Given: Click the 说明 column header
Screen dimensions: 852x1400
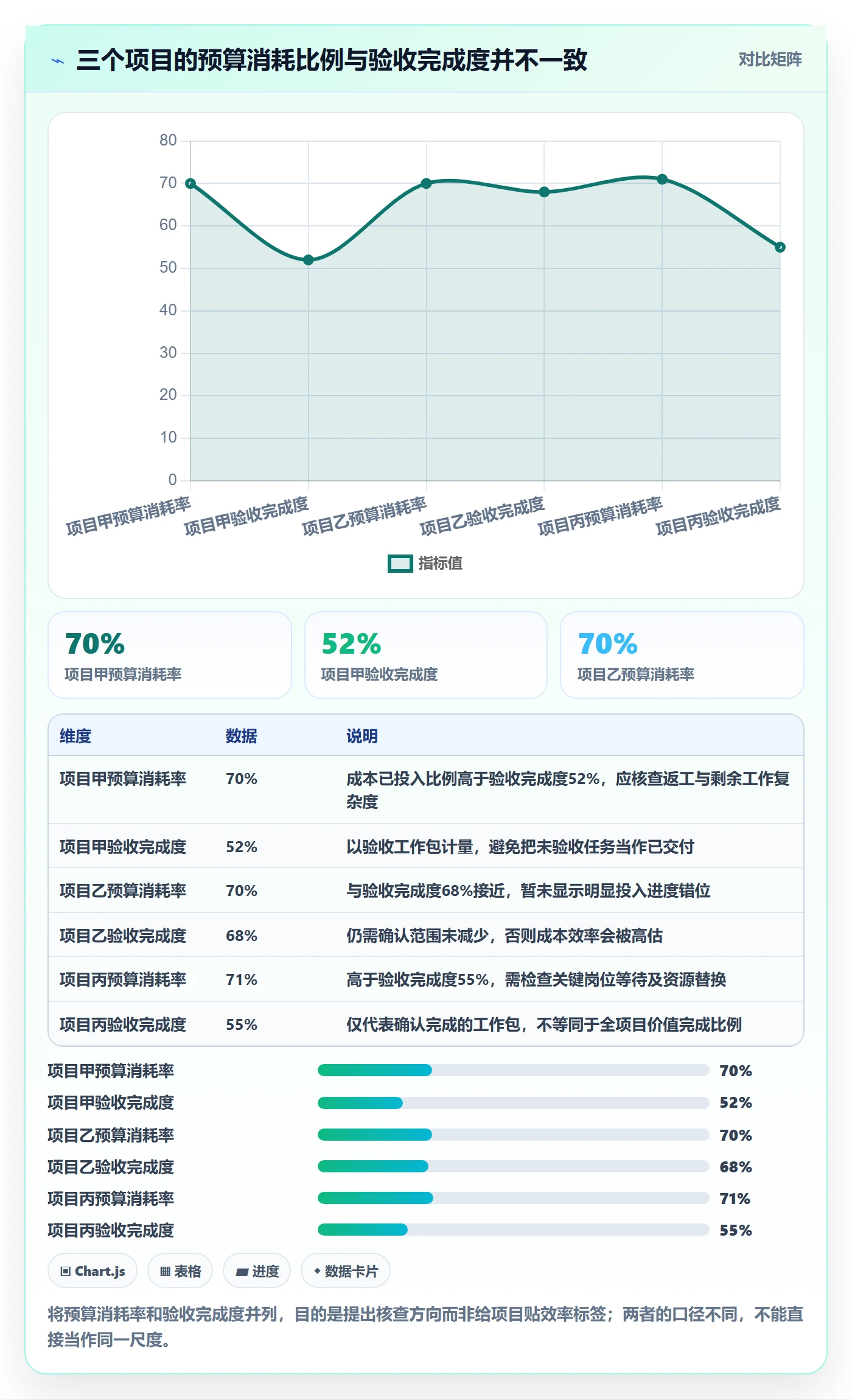Looking at the screenshot, I should click(x=362, y=736).
